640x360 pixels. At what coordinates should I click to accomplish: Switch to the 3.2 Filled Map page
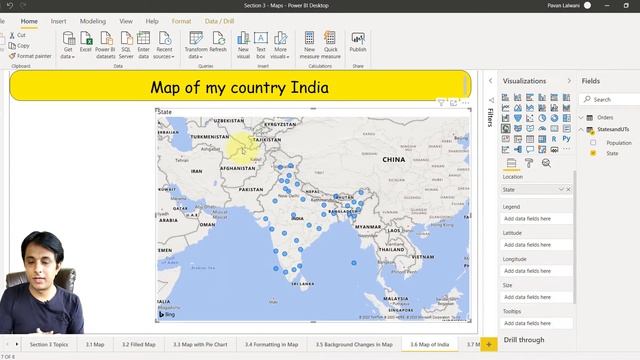click(139, 344)
